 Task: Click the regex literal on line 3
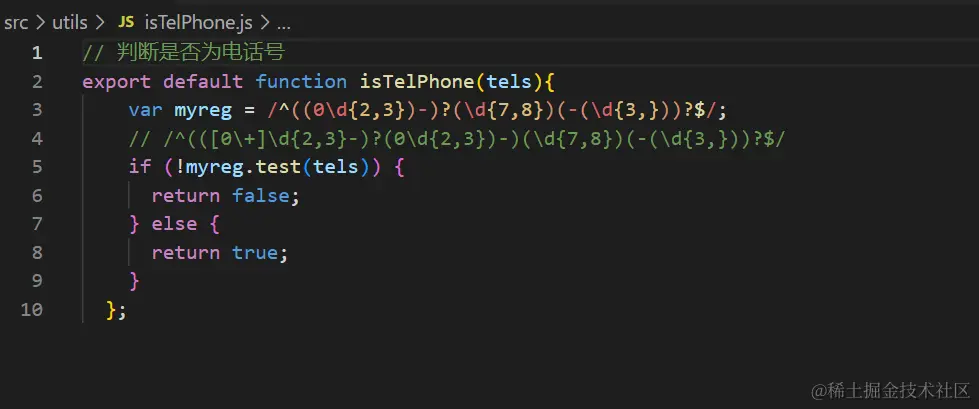[x=491, y=111]
